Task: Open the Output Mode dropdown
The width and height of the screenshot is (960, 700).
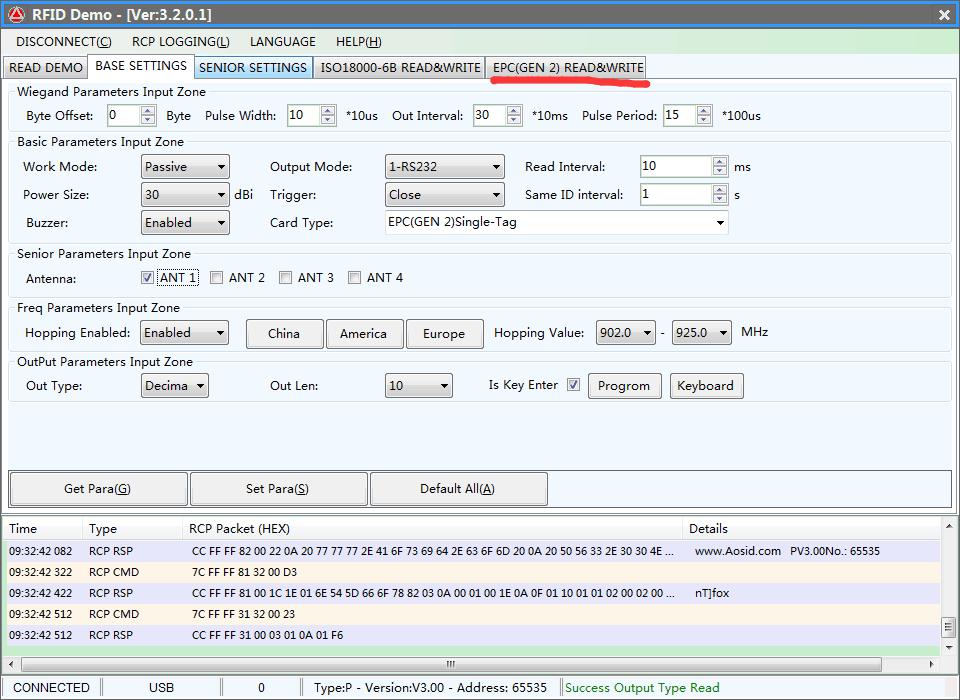Action: click(444, 167)
